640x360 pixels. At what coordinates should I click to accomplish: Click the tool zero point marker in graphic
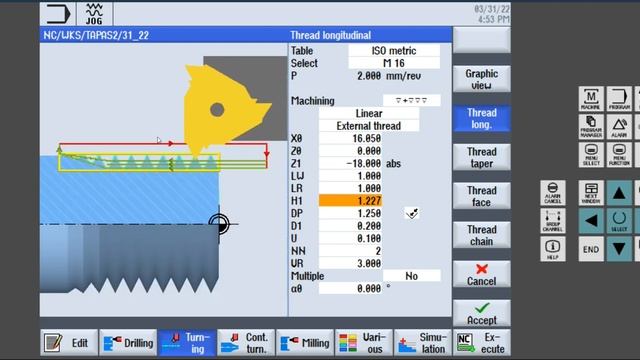[219, 224]
